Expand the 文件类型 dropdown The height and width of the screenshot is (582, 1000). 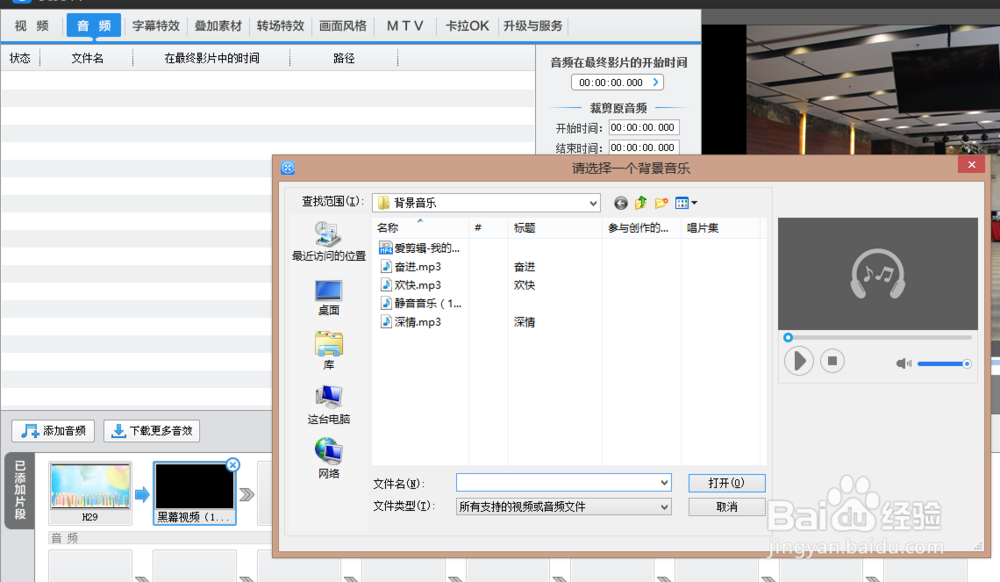click(x=664, y=507)
